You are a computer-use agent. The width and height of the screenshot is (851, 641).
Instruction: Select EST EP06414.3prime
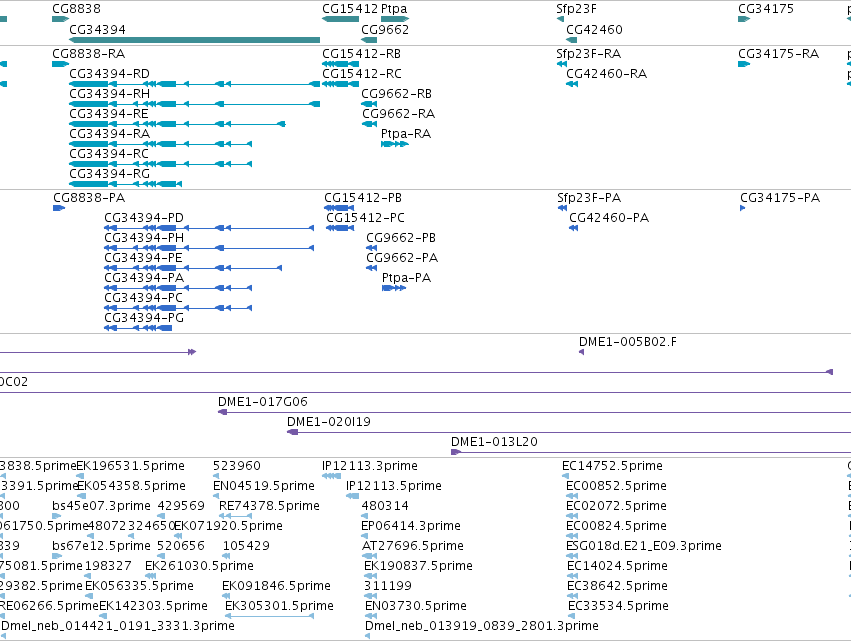(x=411, y=526)
